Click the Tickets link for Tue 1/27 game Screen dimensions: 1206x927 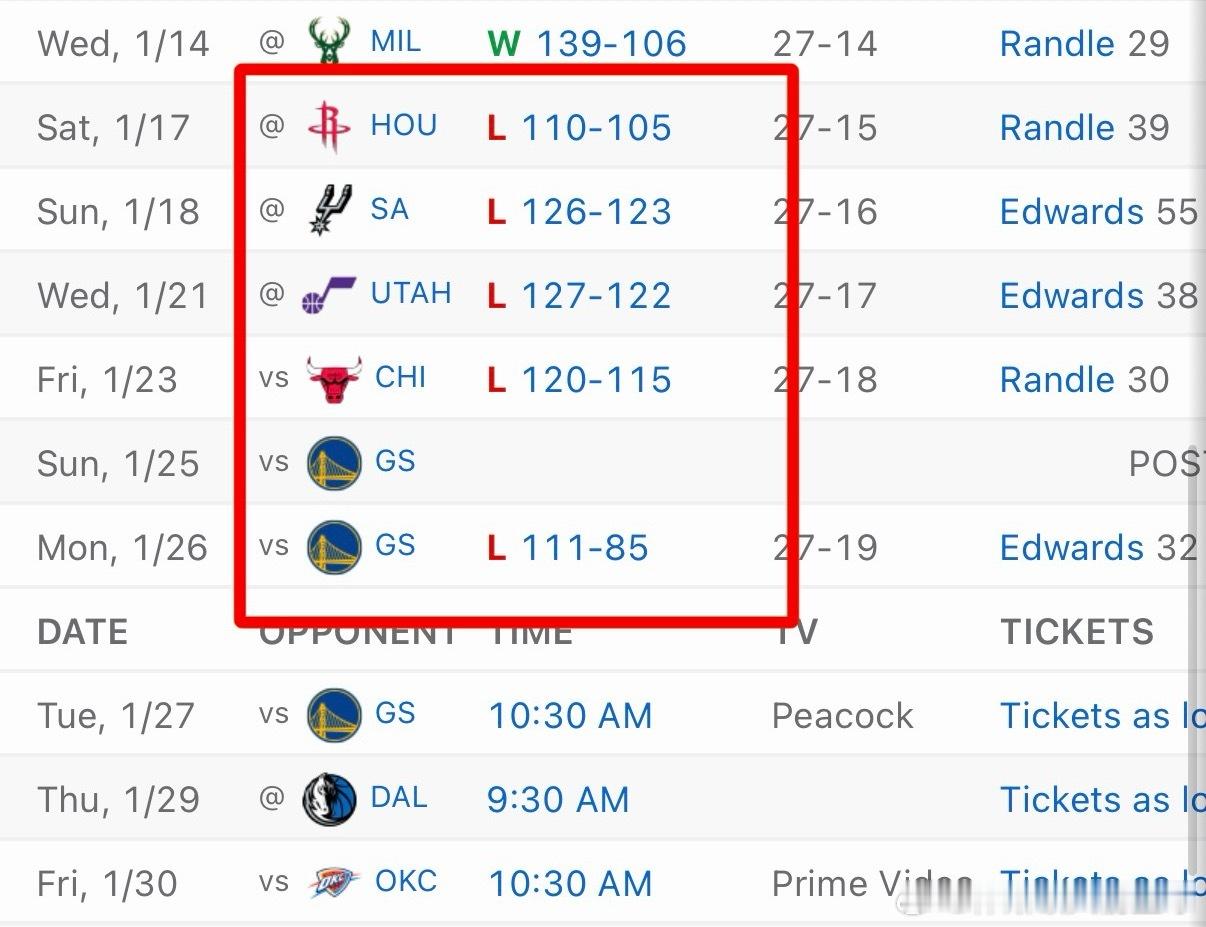[1100, 716]
